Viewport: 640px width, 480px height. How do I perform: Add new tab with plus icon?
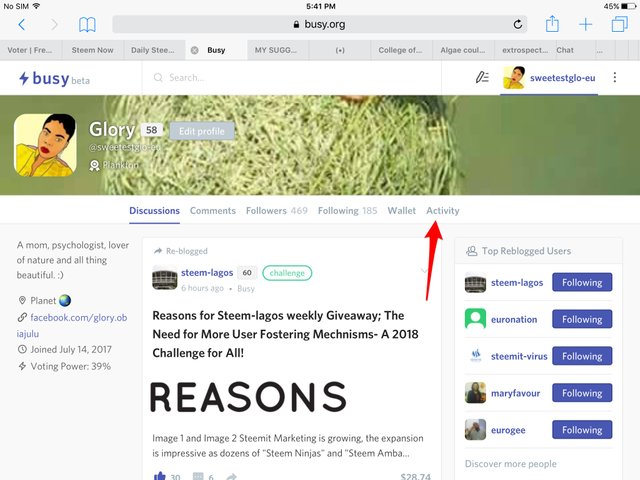585,24
